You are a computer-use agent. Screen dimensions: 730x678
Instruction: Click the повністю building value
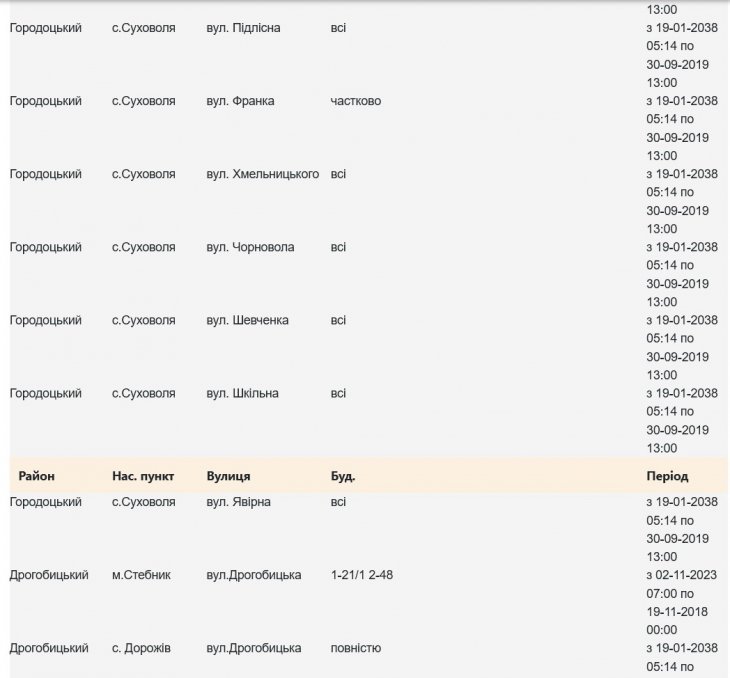point(355,648)
